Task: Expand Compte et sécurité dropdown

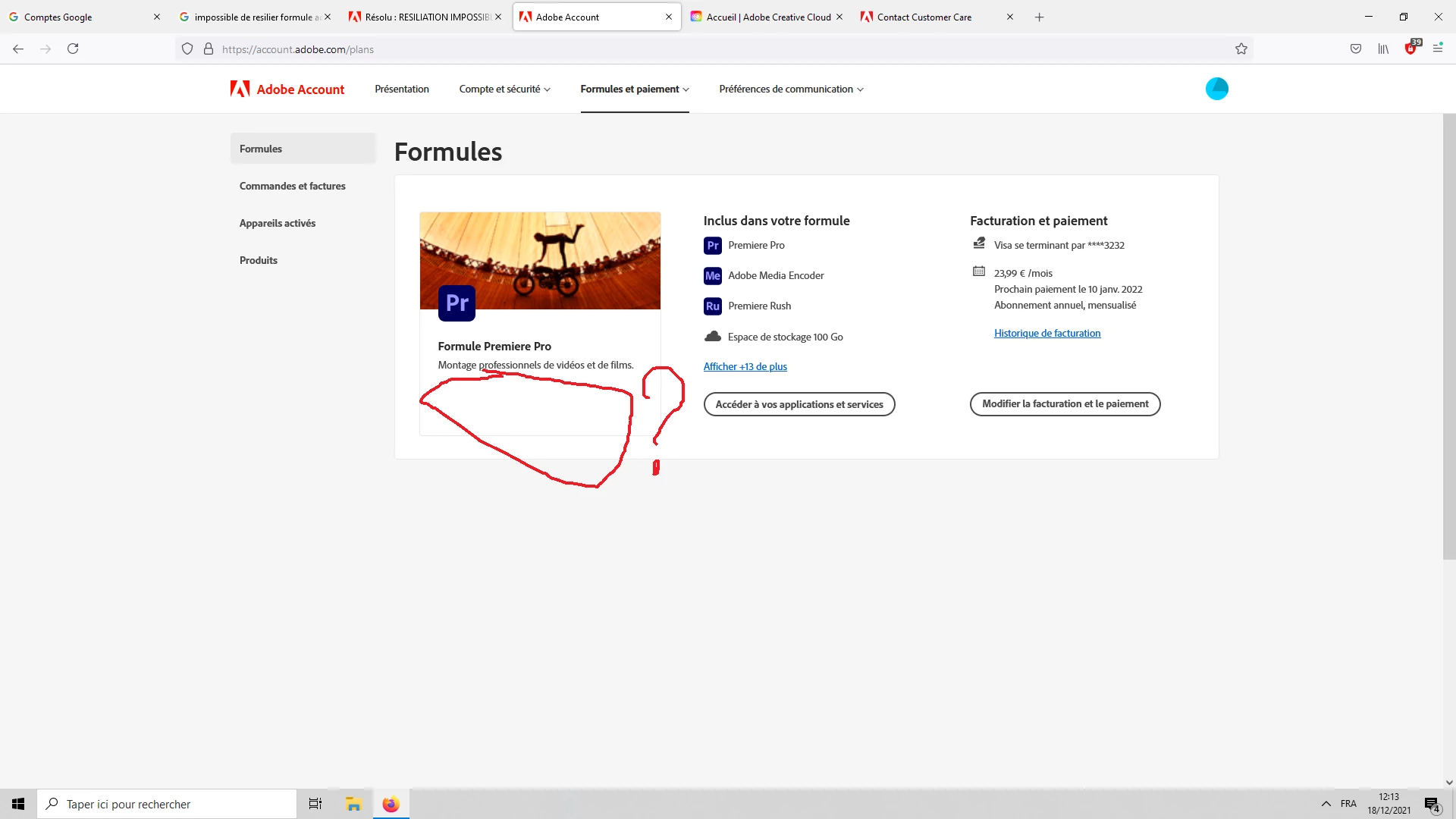Action: pyautogui.click(x=504, y=89)
